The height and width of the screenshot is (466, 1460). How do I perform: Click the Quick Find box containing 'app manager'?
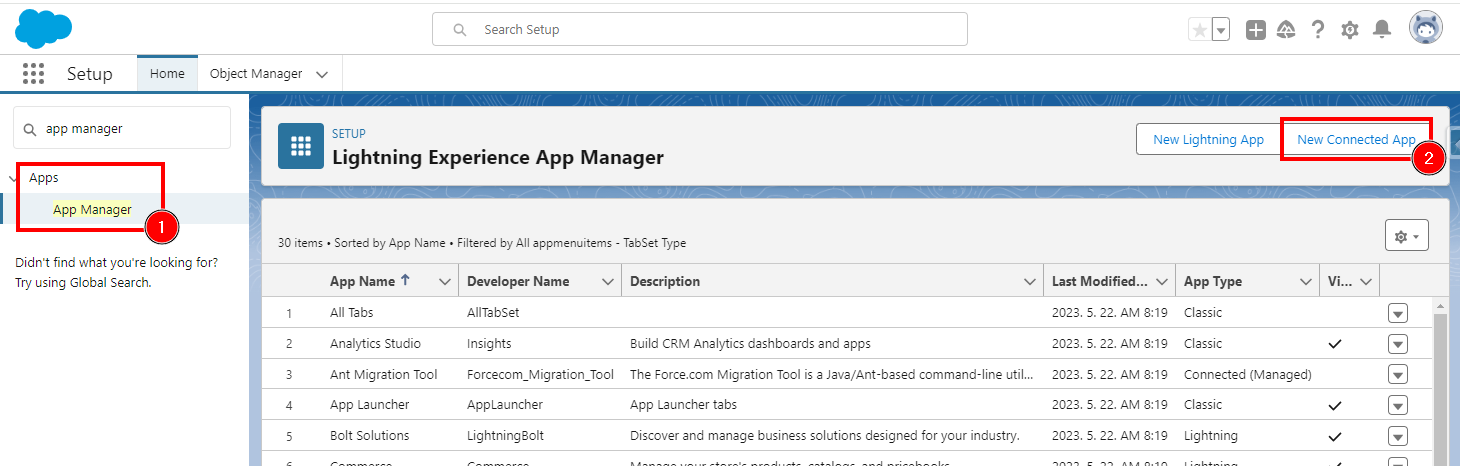pos(122,128)
